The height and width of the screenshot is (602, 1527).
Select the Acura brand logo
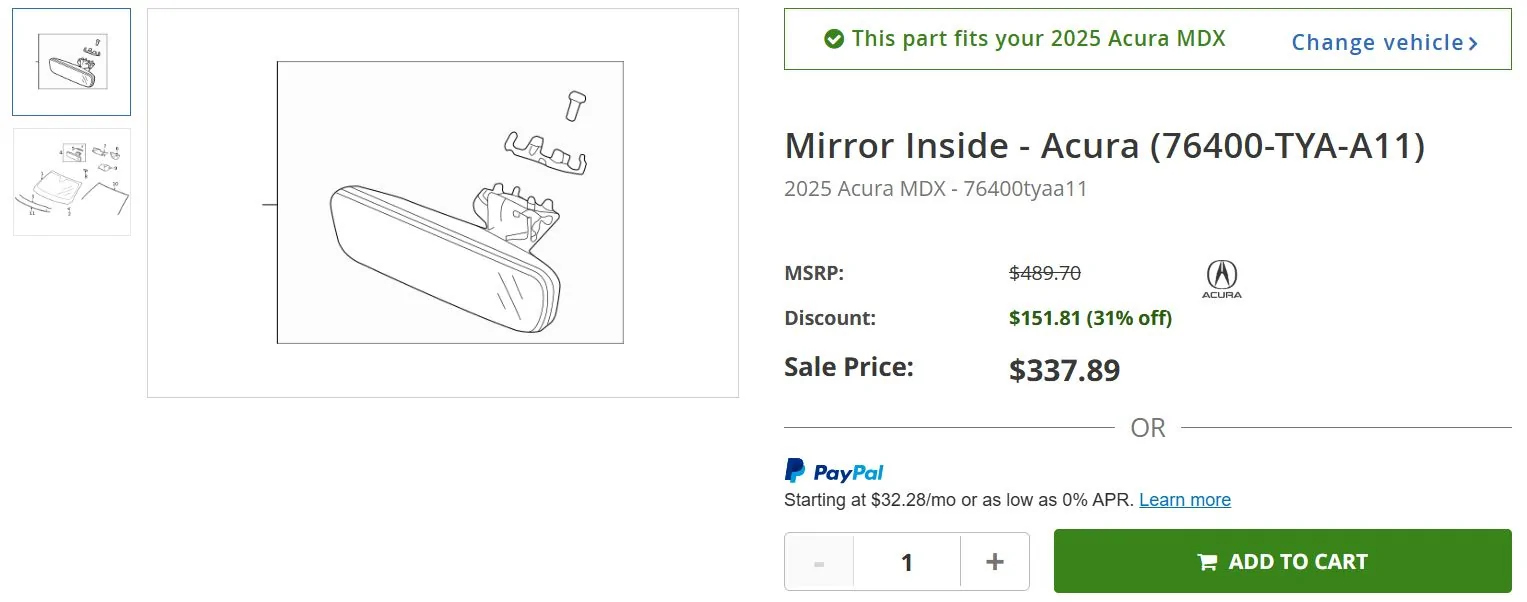coord(1221,277)
